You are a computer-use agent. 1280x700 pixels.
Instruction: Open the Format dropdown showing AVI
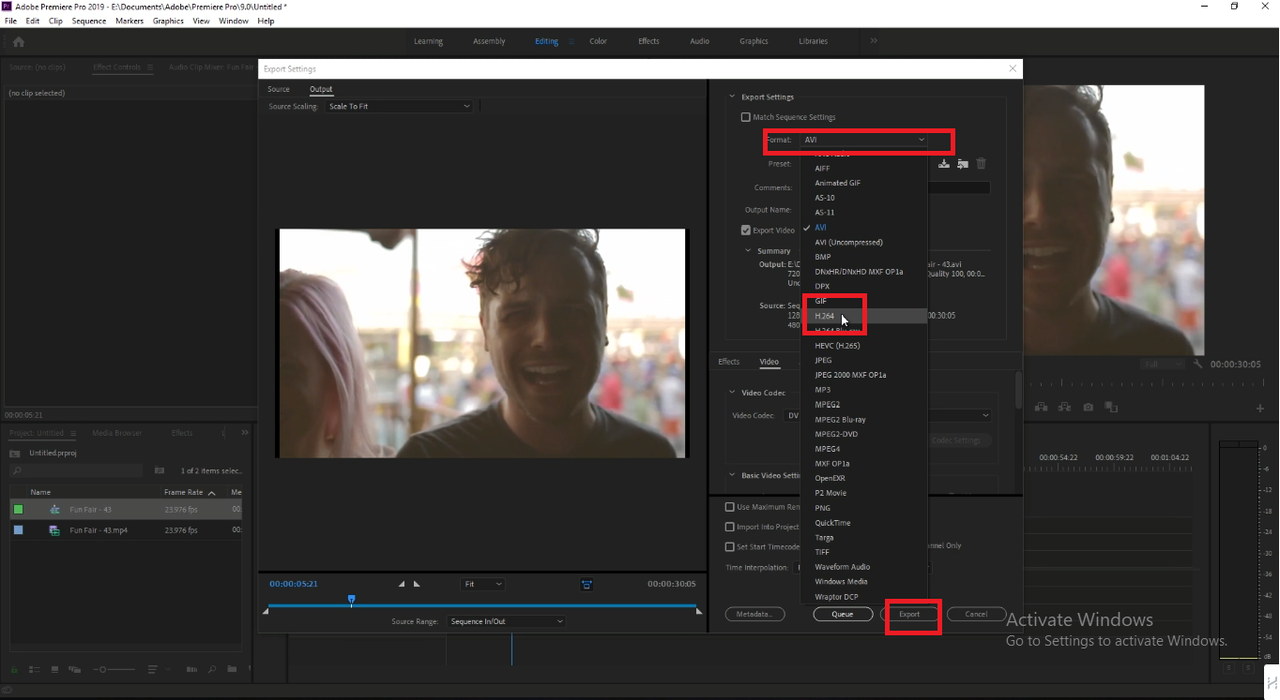tap(864, 140)
